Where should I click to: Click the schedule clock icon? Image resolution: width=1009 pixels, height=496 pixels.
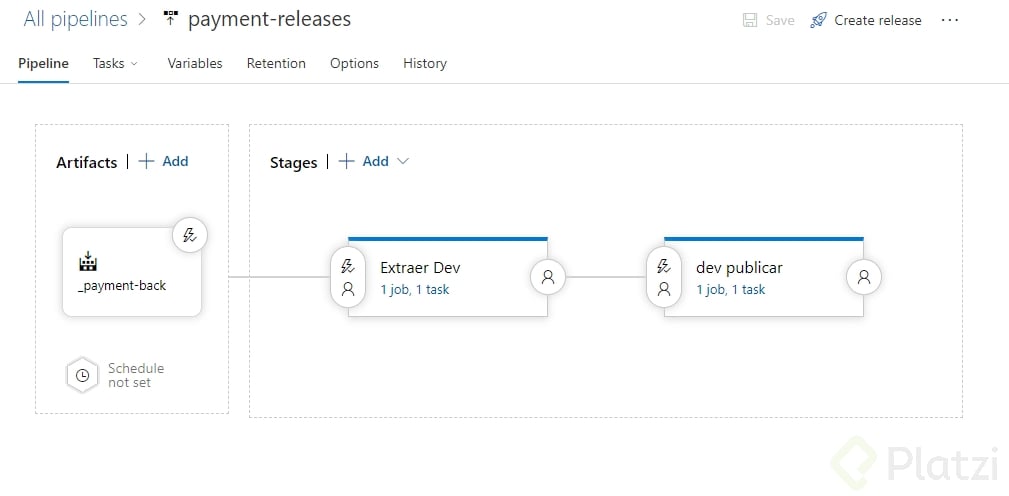pyautogui.click(x=82, y=376)
